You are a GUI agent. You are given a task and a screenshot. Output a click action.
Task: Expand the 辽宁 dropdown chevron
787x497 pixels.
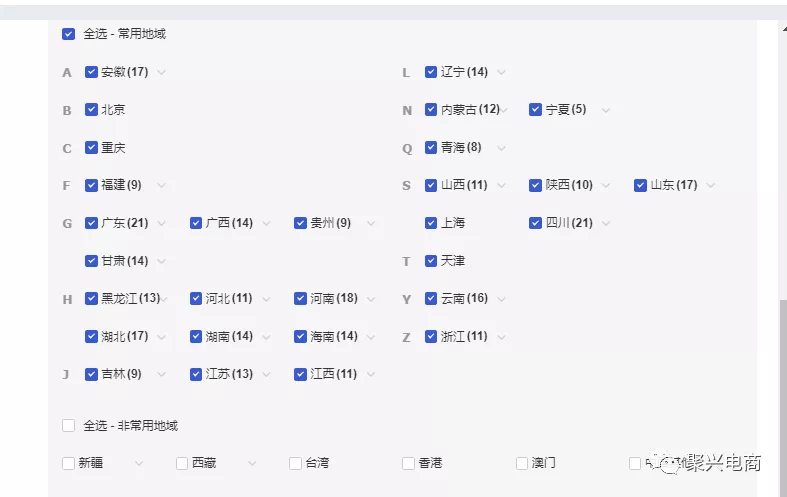[x=501, y=72]
